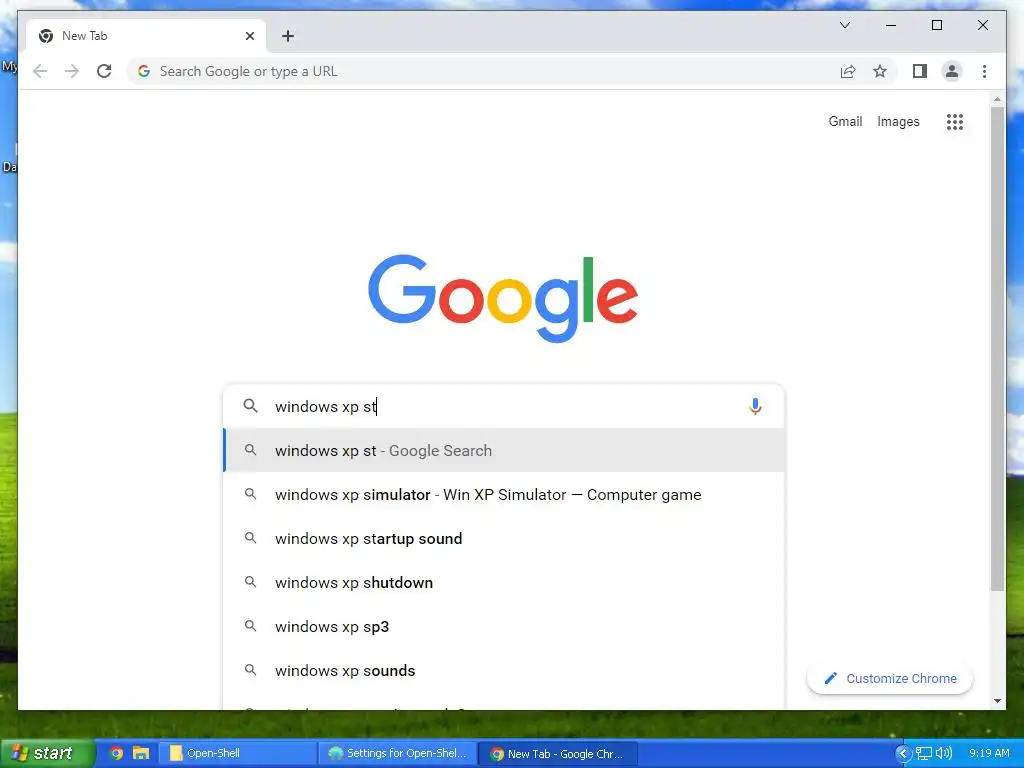Expand hidden tray icons arrow
1024x768 pixels.
pos(903,753)
